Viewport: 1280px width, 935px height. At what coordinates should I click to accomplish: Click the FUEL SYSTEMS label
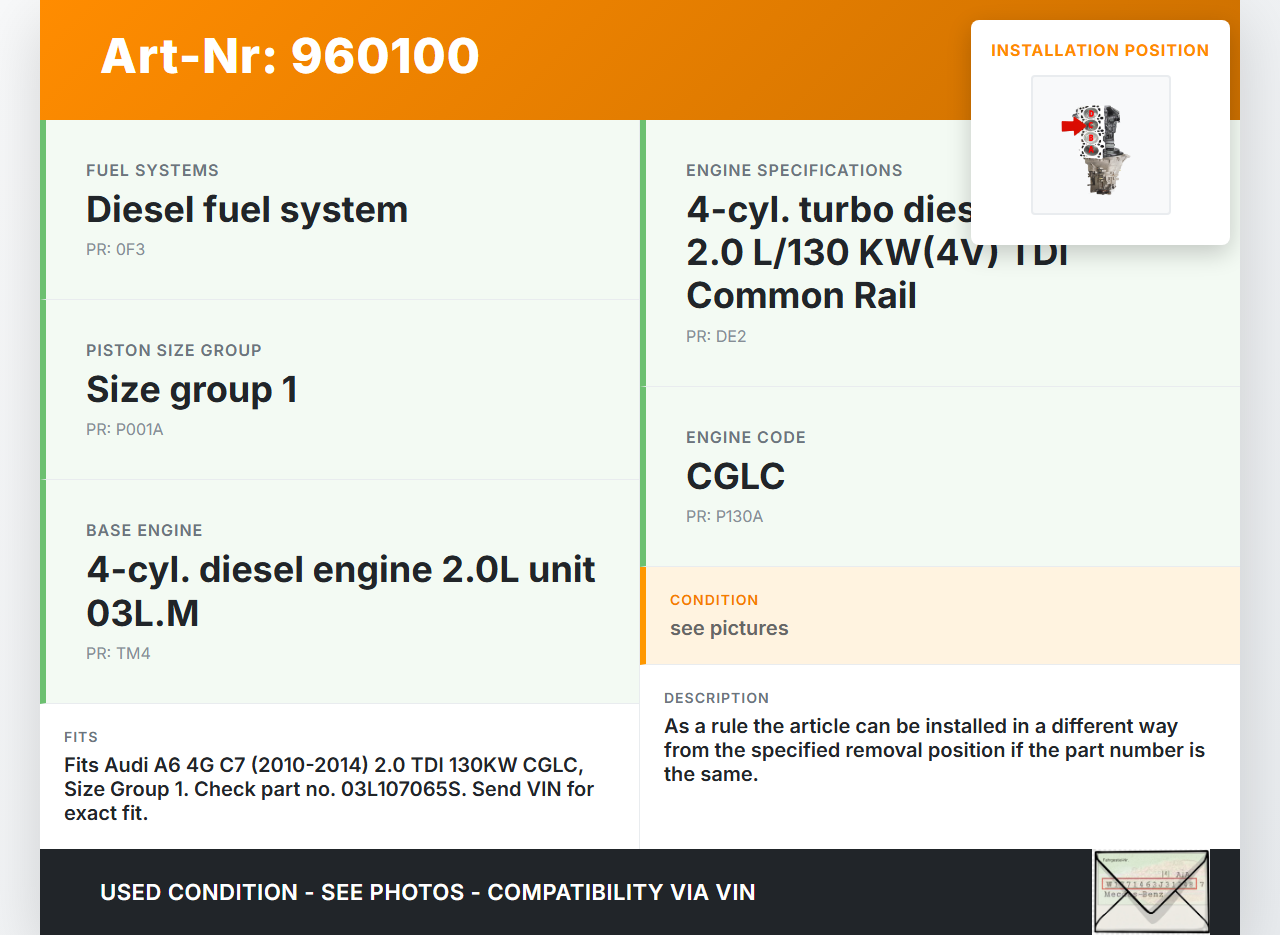point(152,170)
